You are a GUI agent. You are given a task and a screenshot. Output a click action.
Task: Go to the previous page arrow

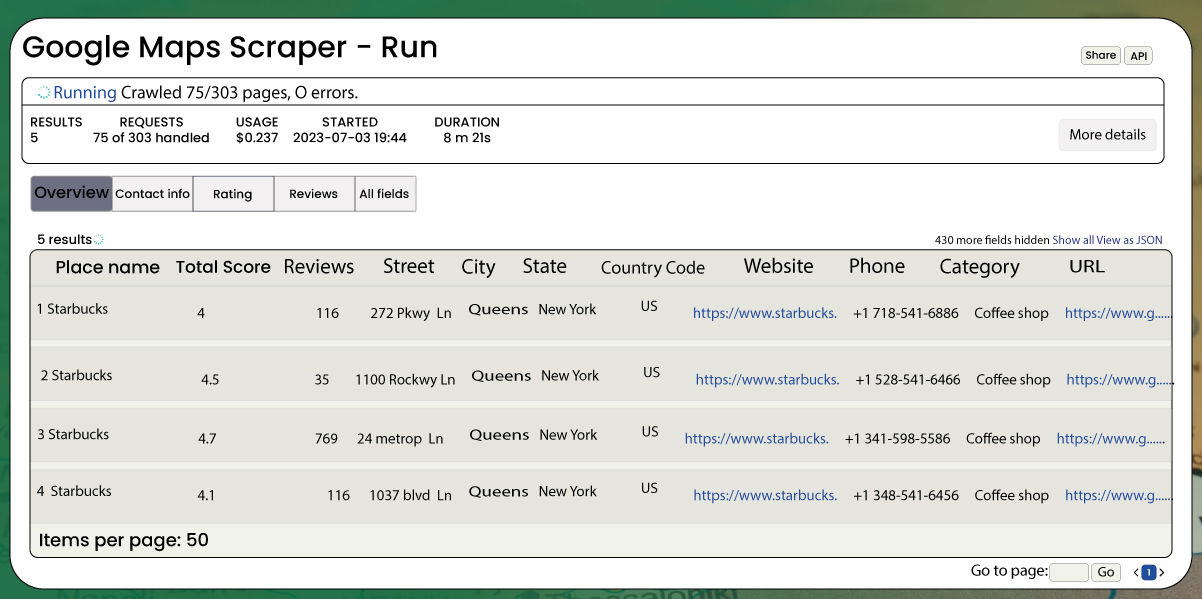click(1136, 573)
